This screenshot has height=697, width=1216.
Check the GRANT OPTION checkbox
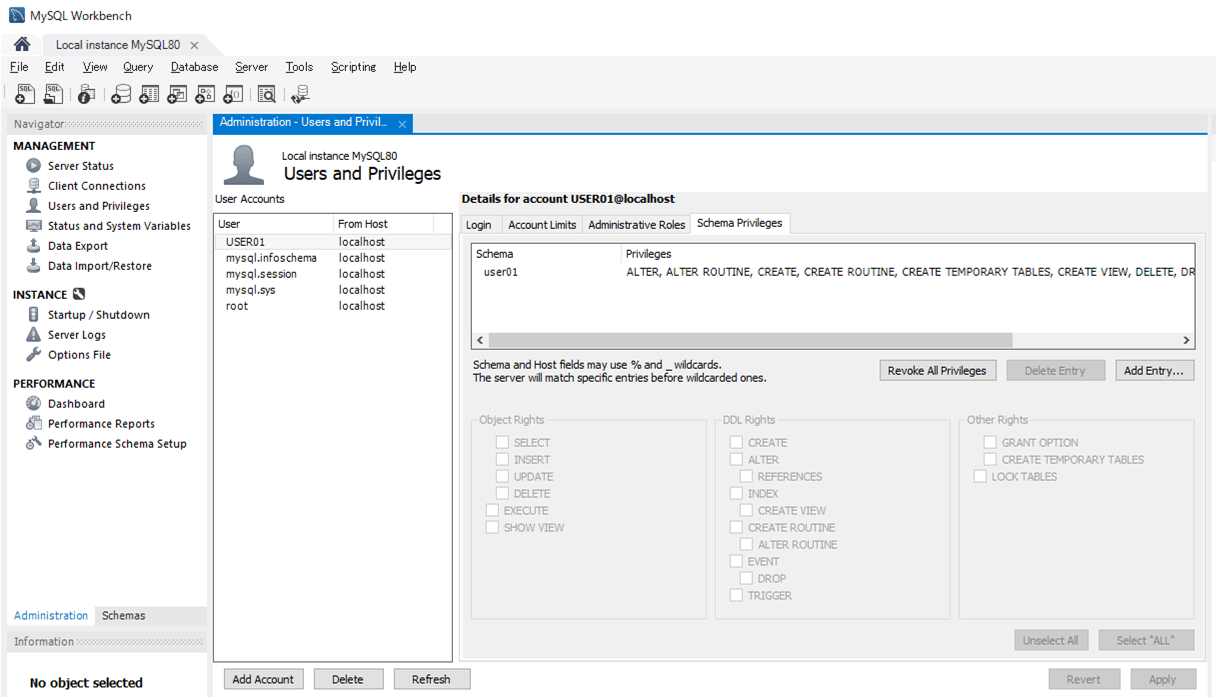coord(990,443)
